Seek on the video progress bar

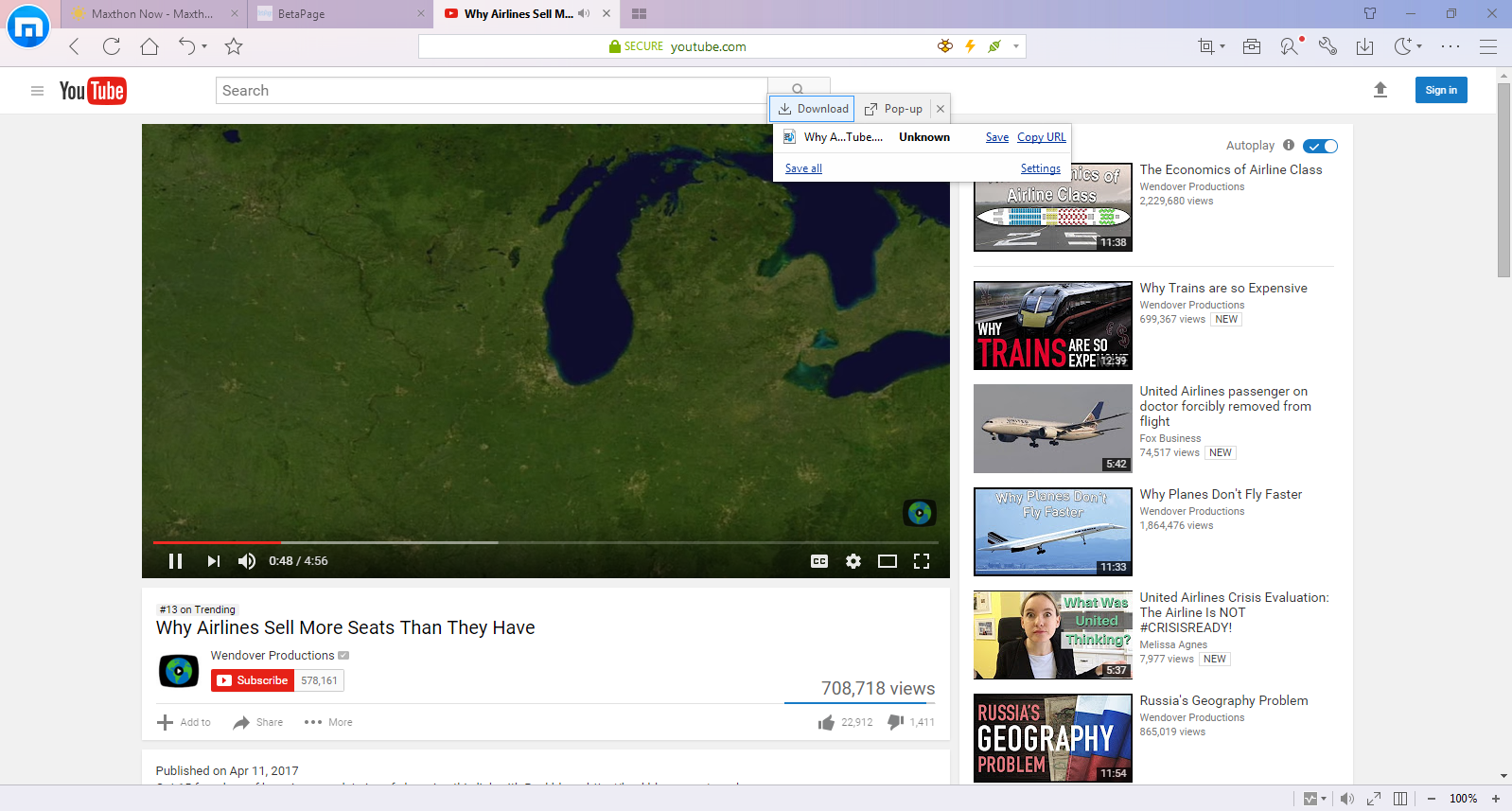click(x=546, y=542)
